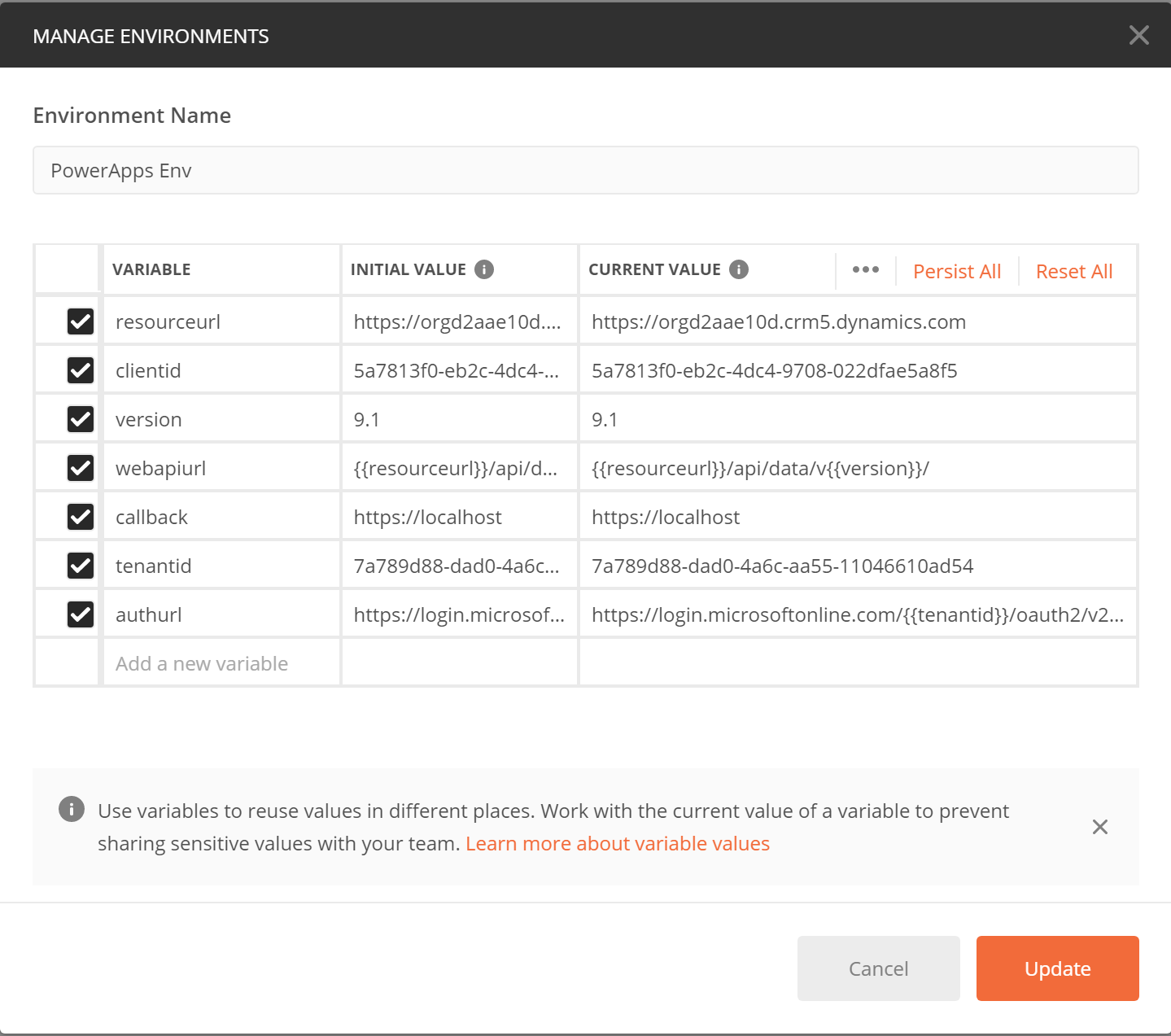This screenshot has width=1171, height=1036.
Task: Edit the Environment Name field
Action: (x=586, y=170)
